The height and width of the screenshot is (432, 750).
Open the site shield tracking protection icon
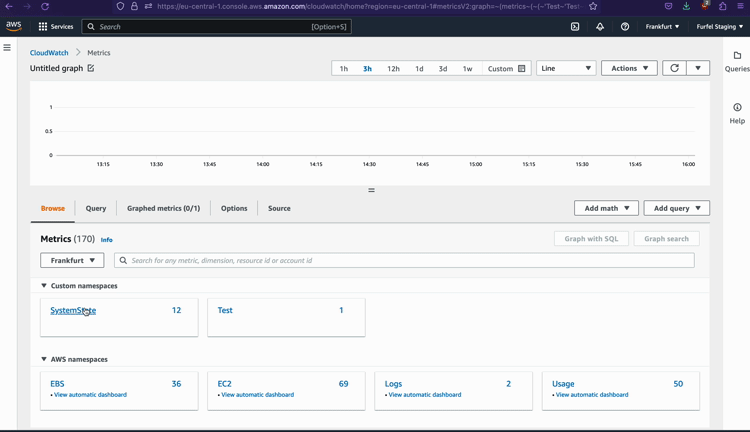point(120,6)
